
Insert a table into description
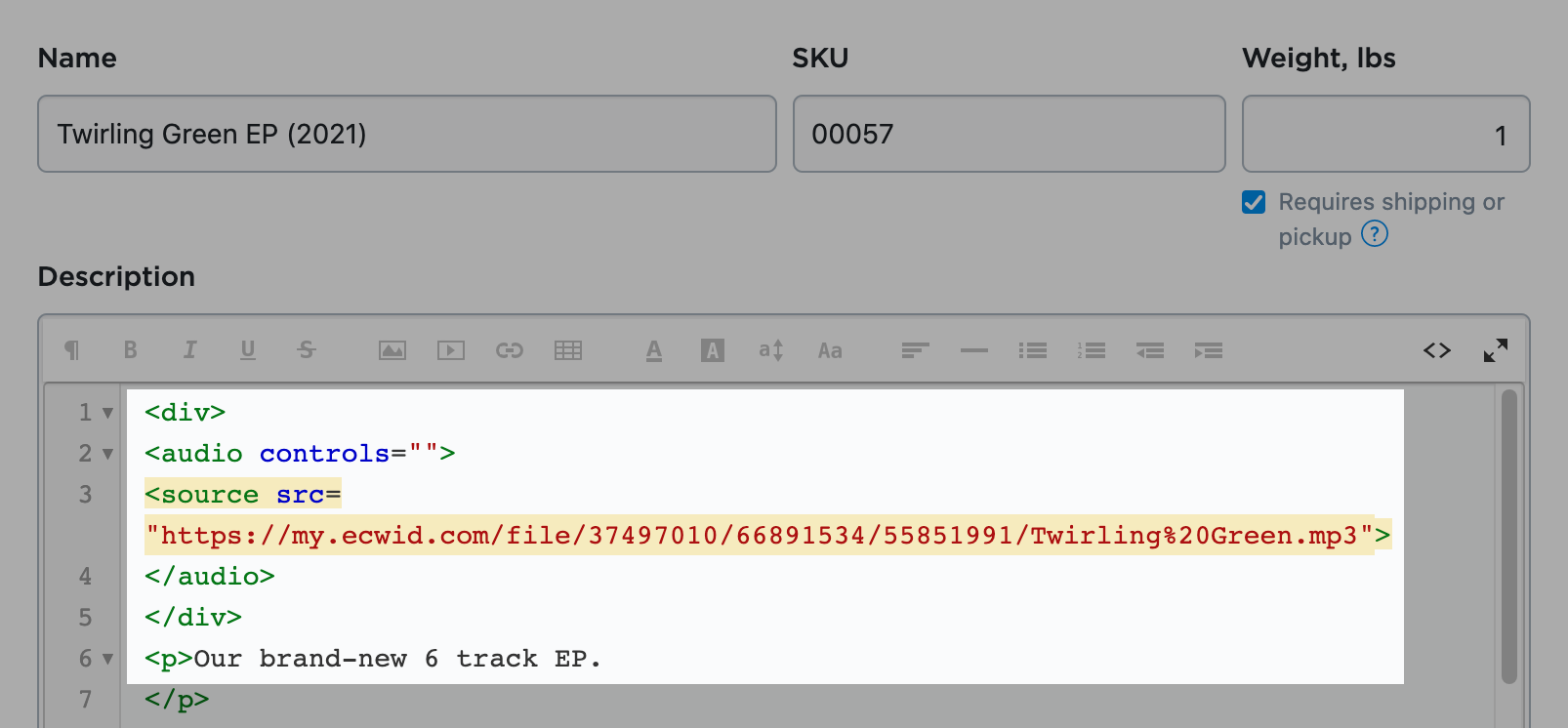tap(568, 350)
